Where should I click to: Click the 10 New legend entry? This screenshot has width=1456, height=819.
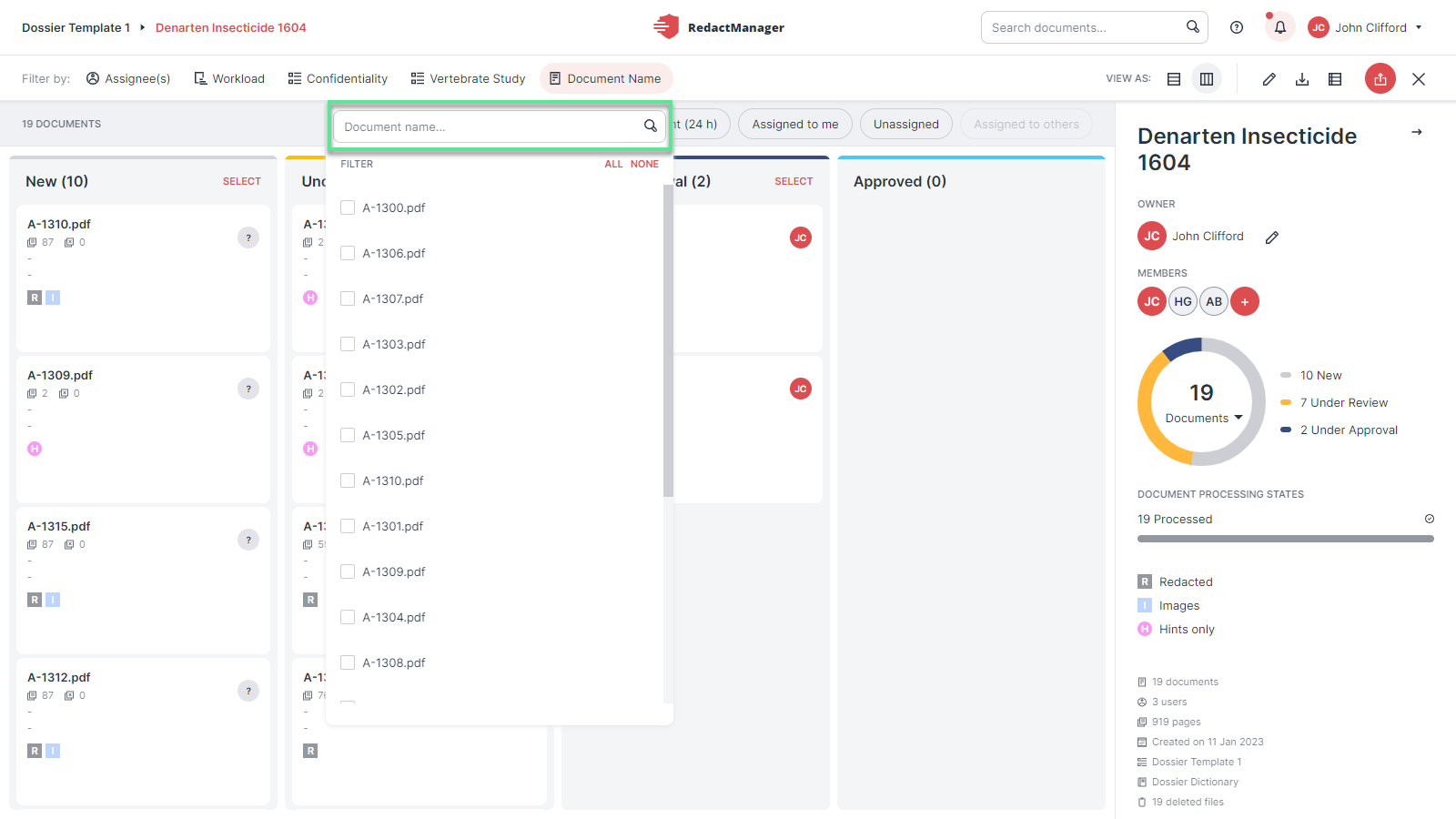point(1311,375)
